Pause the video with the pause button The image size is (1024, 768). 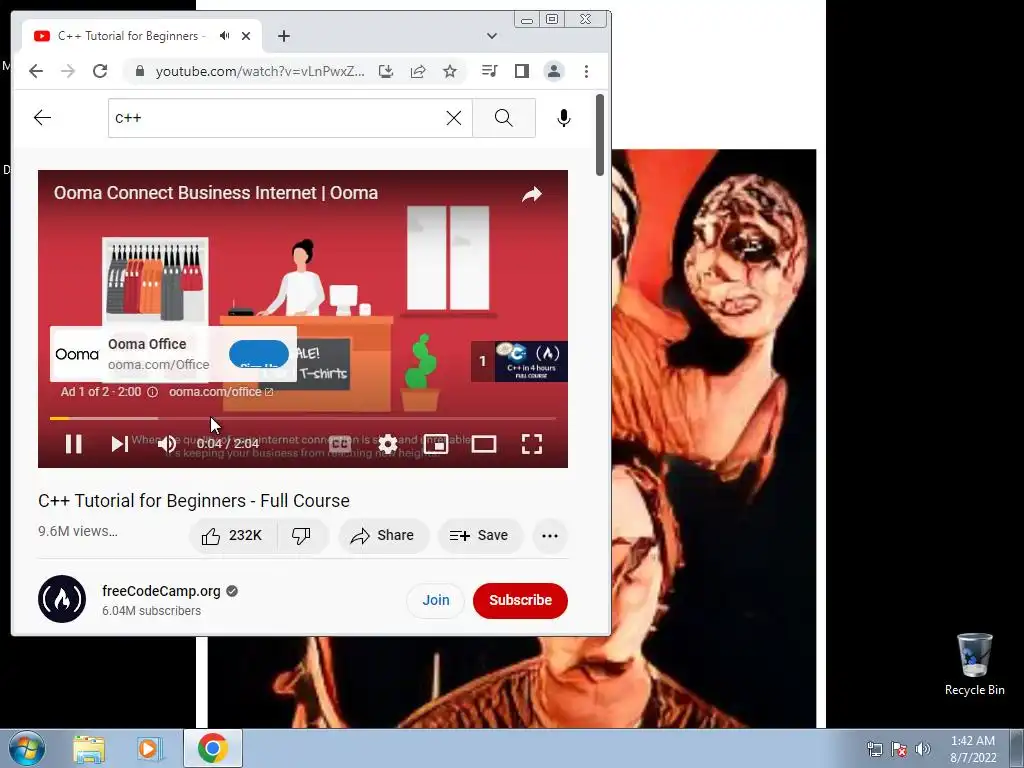pyautogui.click(x=74, y=444)
